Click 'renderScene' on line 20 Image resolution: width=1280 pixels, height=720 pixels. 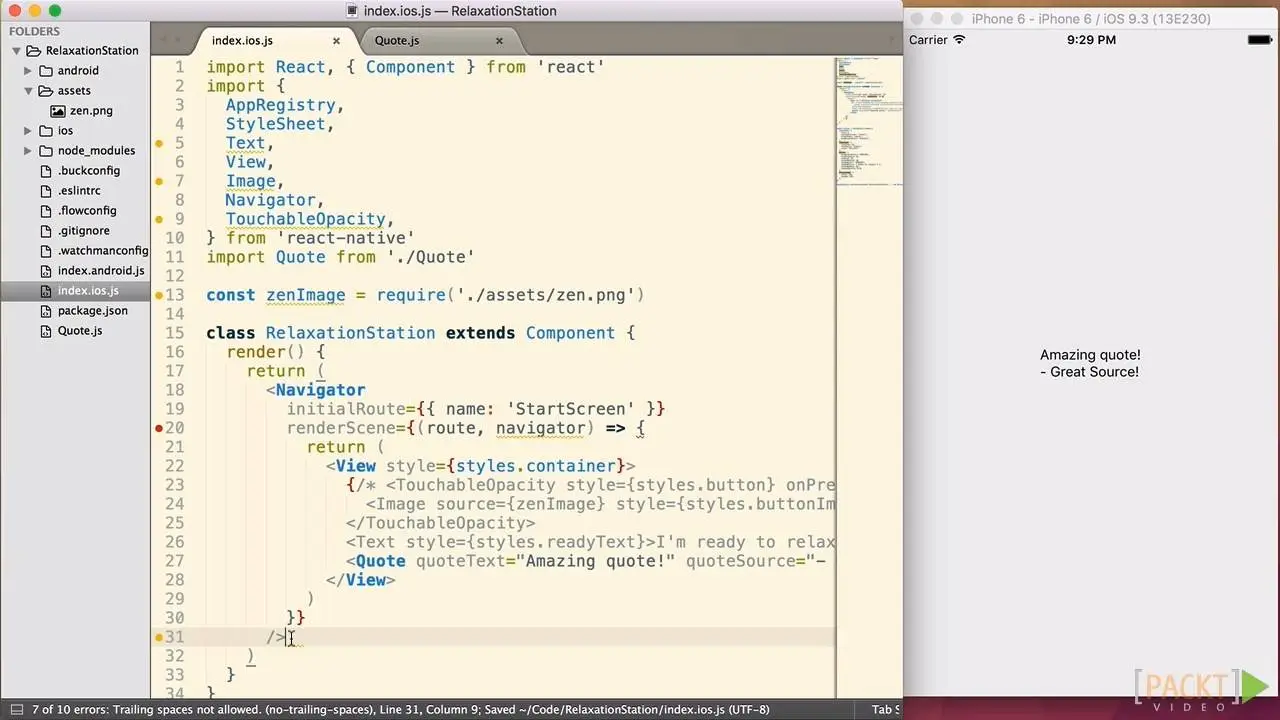click(341, 428)
